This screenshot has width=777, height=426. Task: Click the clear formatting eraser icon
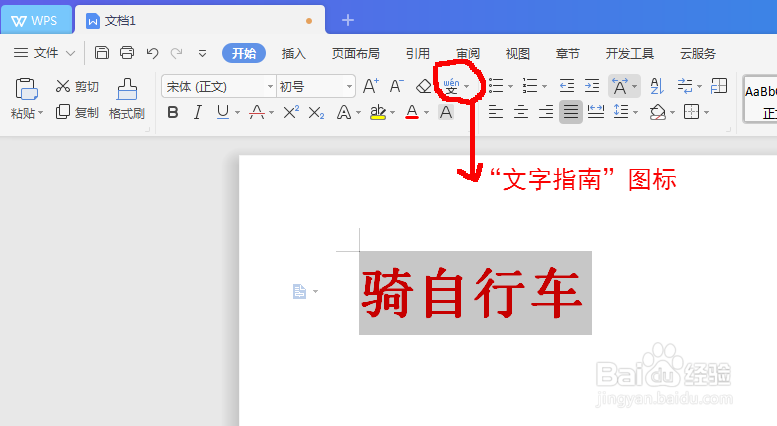(423, 87)
